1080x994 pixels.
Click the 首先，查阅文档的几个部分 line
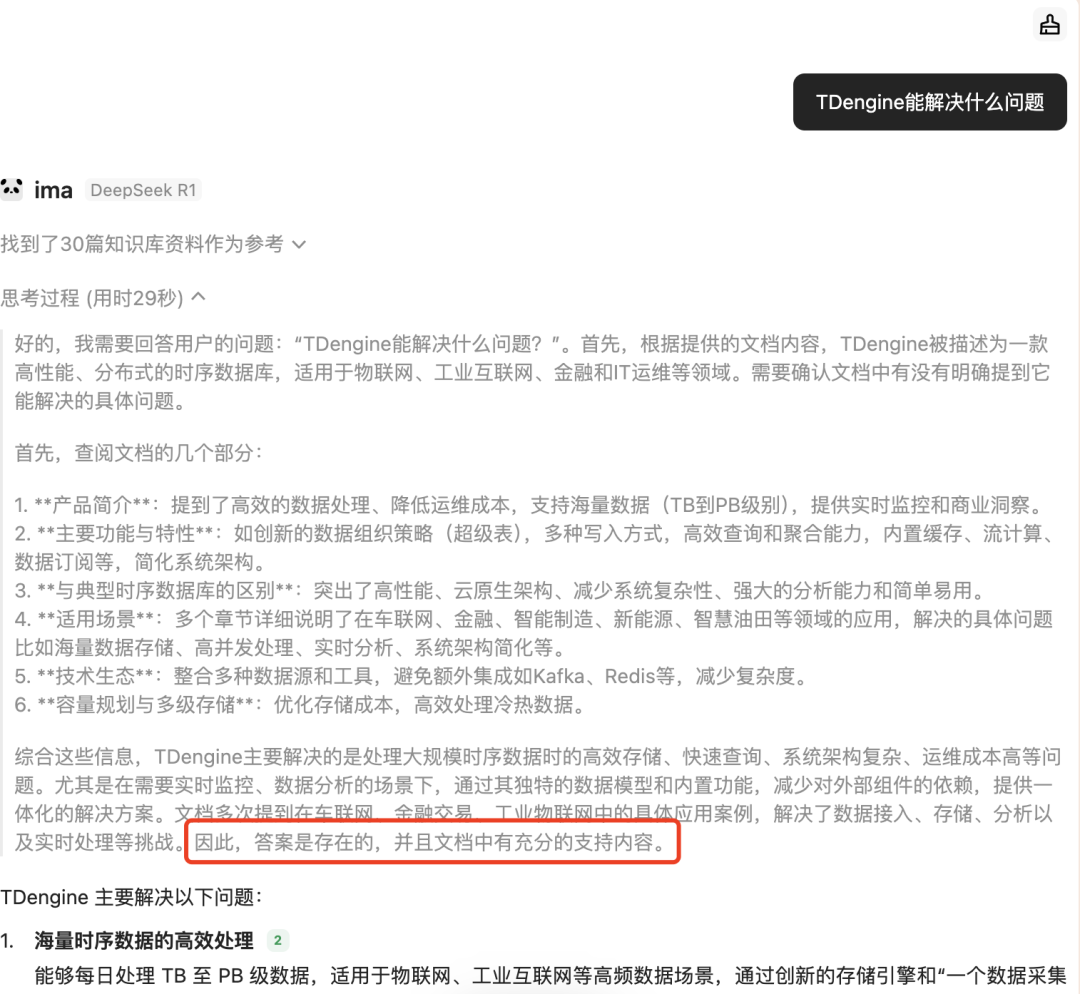coord(138,453)
